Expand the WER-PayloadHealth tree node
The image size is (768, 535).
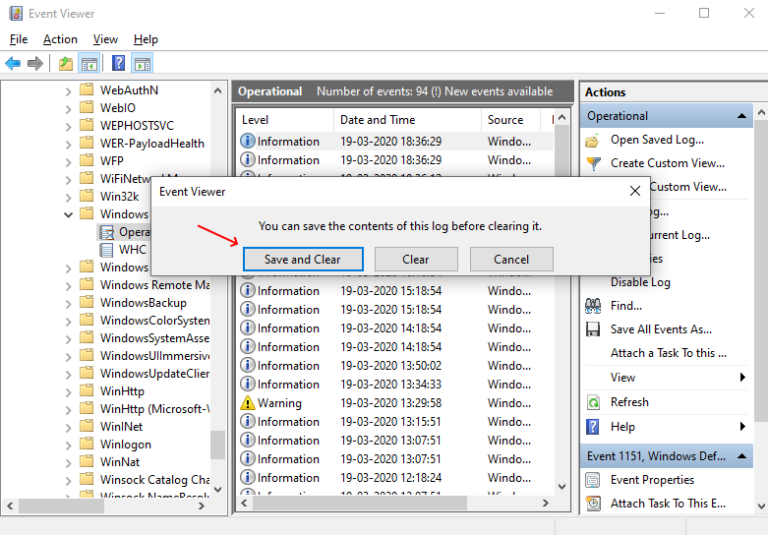[x=68, y=144]
